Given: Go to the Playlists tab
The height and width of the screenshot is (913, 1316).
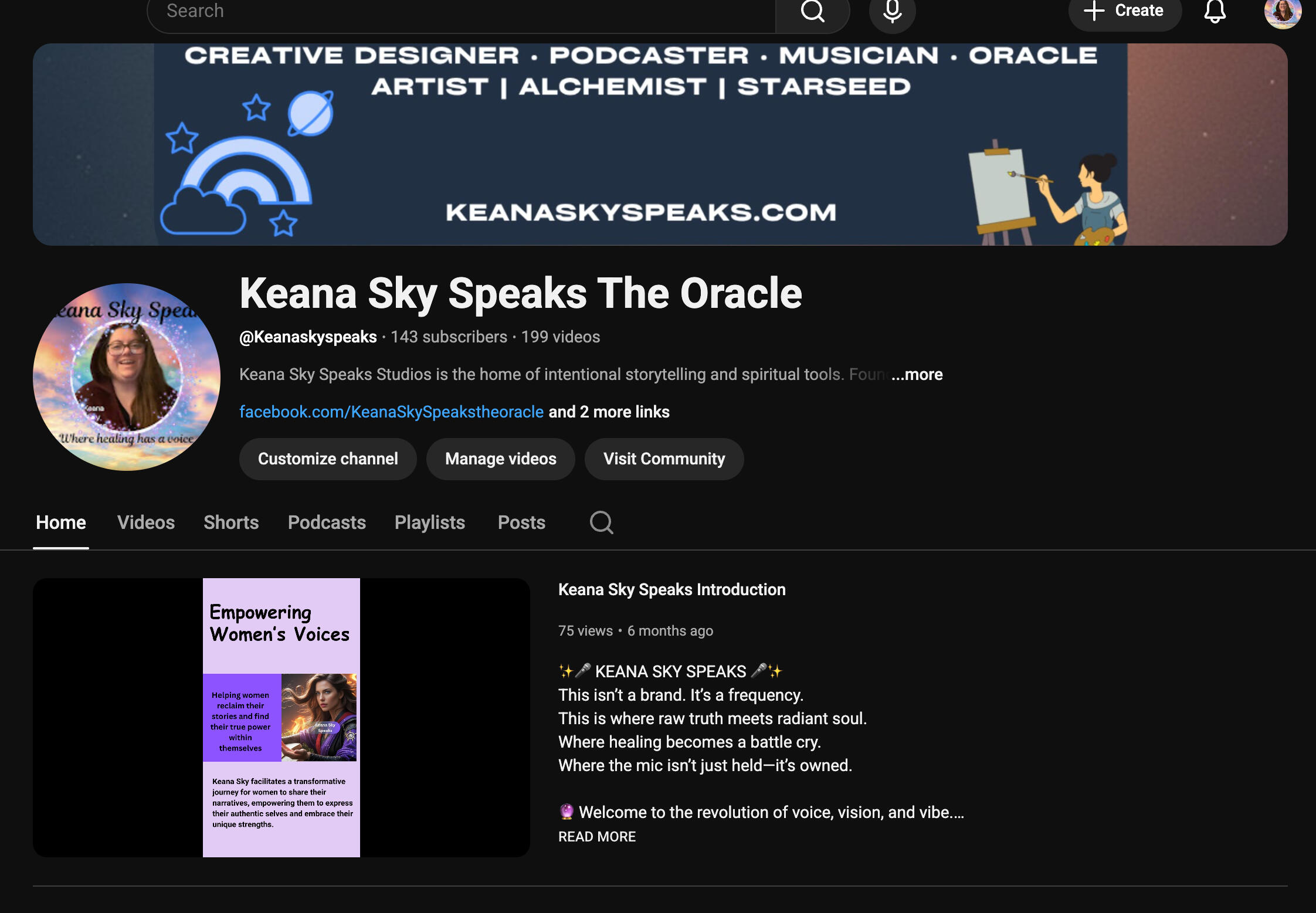Looking at the screenshot, I should 430,522.
